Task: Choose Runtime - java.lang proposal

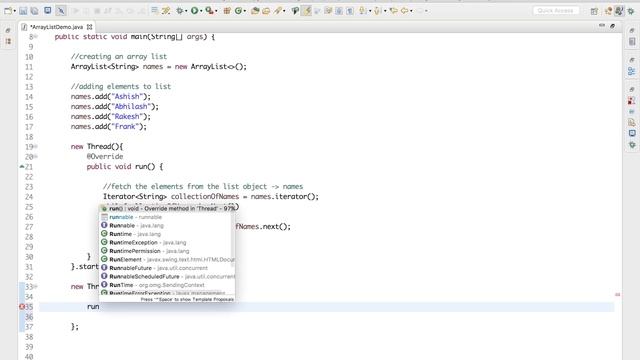Action: coord(167,234)
